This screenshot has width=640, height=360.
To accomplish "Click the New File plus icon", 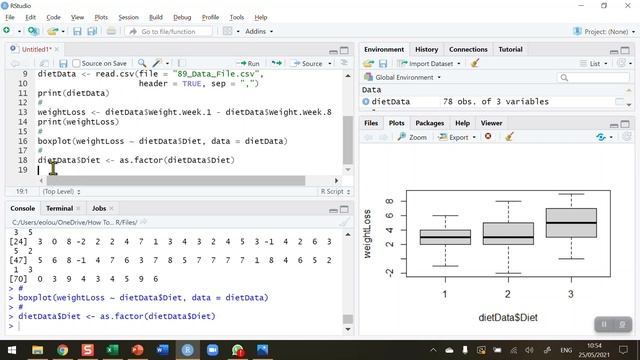I will (x=7, y=31).
